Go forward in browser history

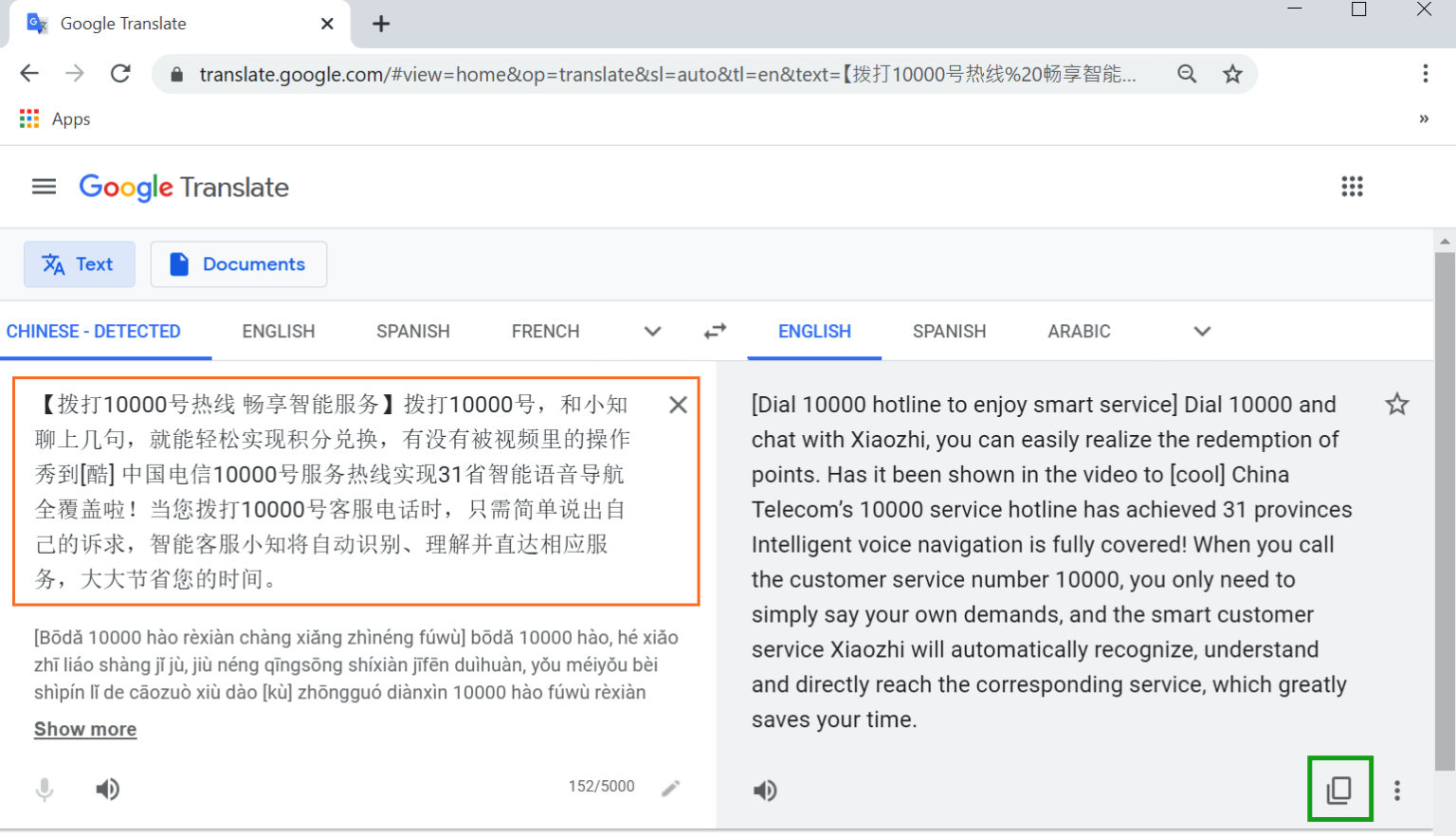coord(75,74)
